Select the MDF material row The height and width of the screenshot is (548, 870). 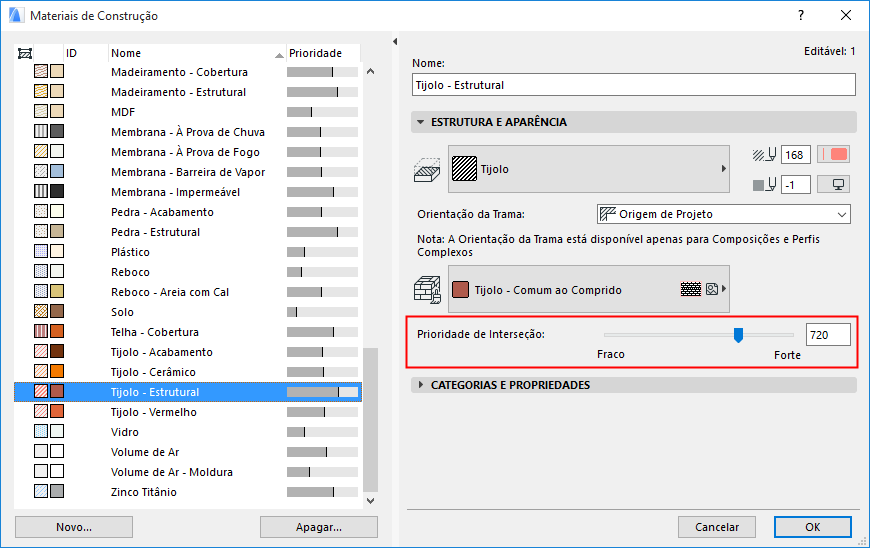click(188, 111)
